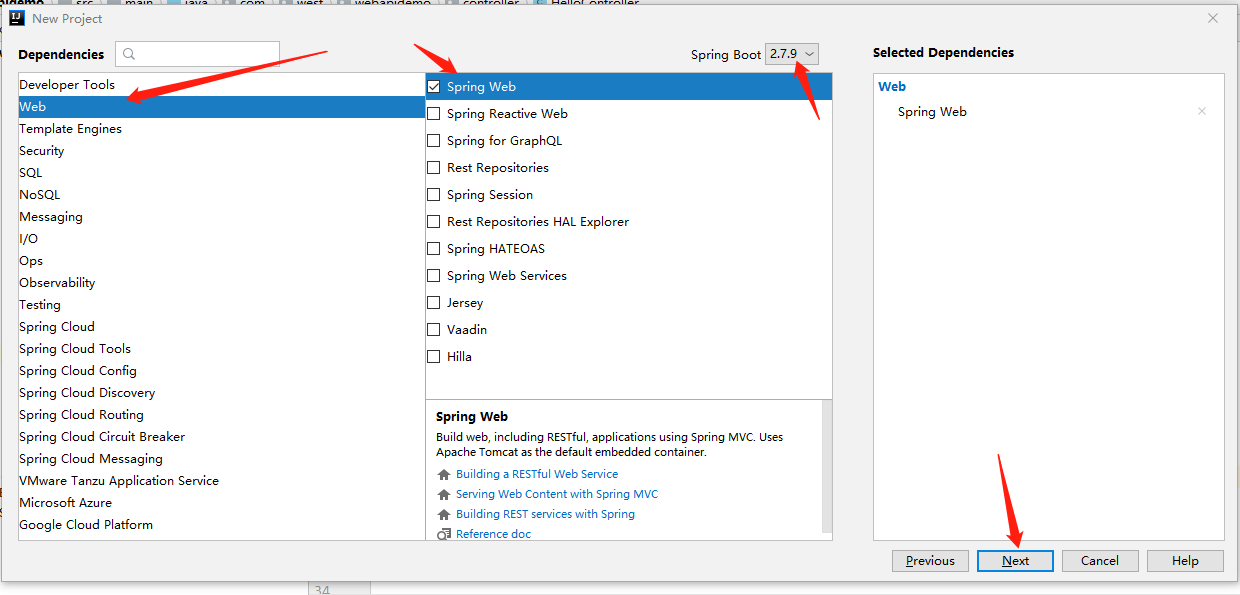
Task: Select Google Cloud Platform category
Action: (x=222, y=525)
